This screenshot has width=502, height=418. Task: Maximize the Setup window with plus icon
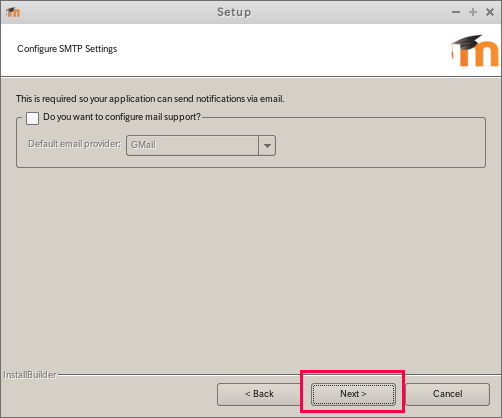pyautogui.click(x=473, y=12)
